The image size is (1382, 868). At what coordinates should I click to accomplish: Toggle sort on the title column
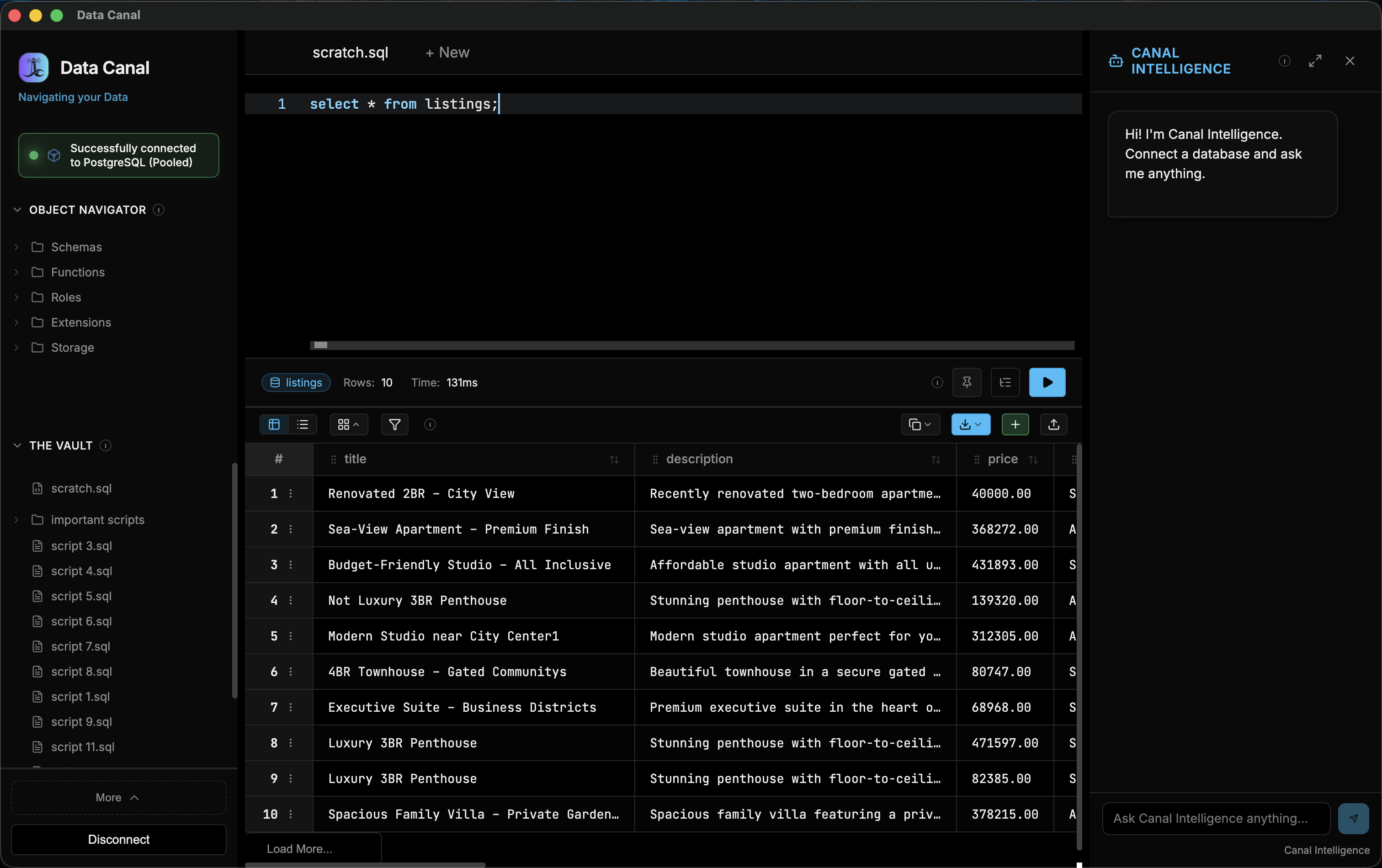pos(613,459)
